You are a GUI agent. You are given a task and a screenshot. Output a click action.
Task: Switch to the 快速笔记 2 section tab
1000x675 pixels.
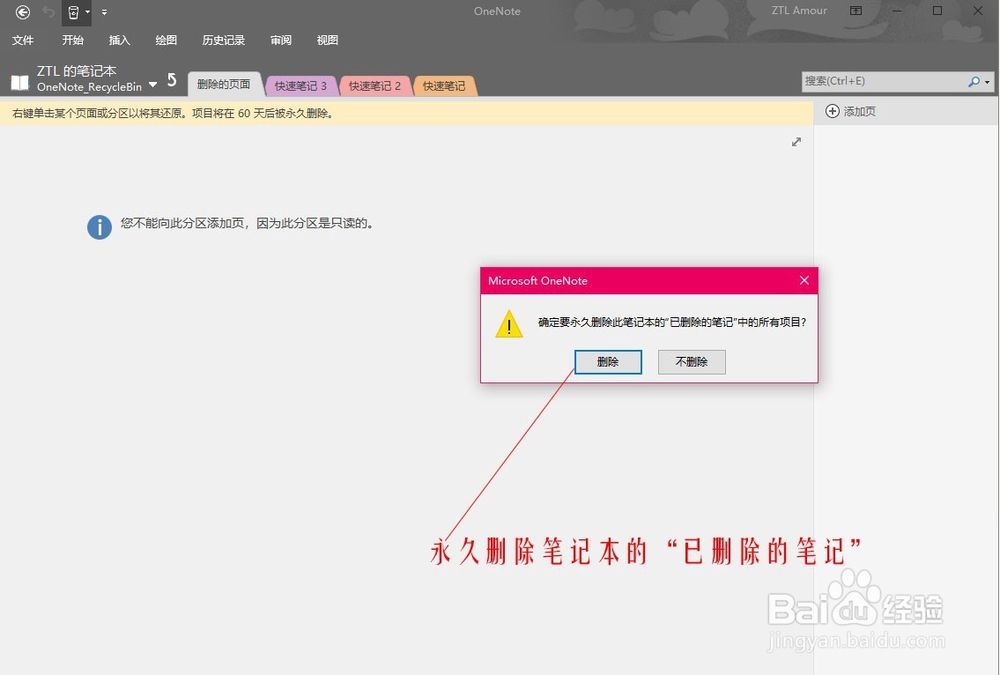(x=375, y=85)
